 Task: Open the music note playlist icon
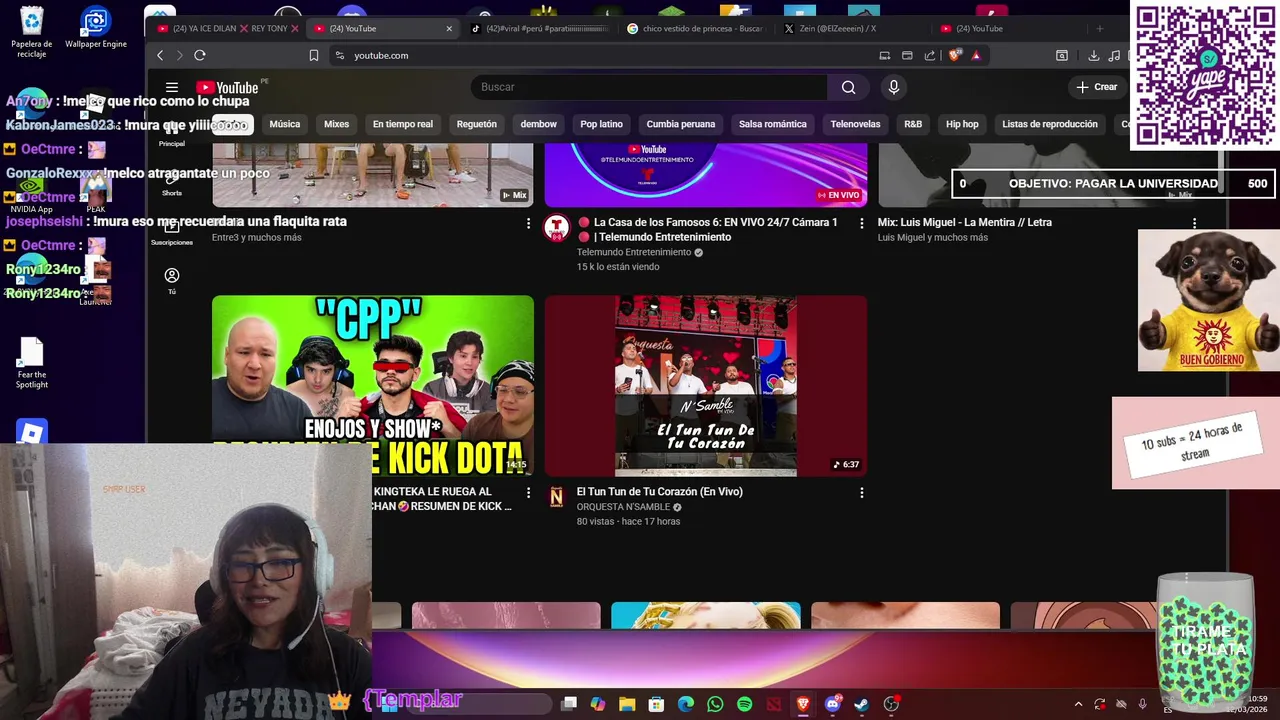click(x=1114, y=55)
